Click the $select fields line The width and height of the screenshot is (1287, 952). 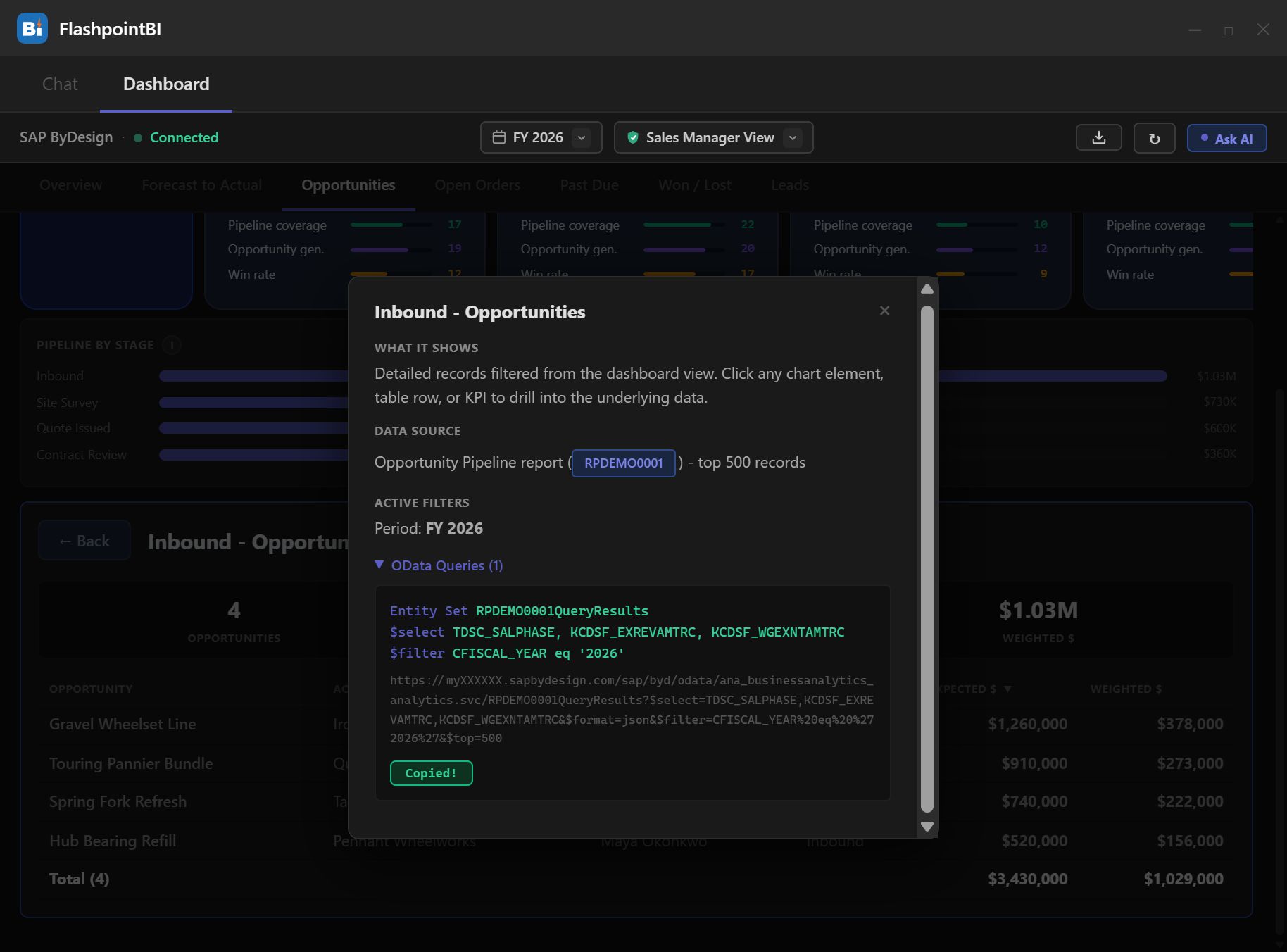click(x=617, y=632)
